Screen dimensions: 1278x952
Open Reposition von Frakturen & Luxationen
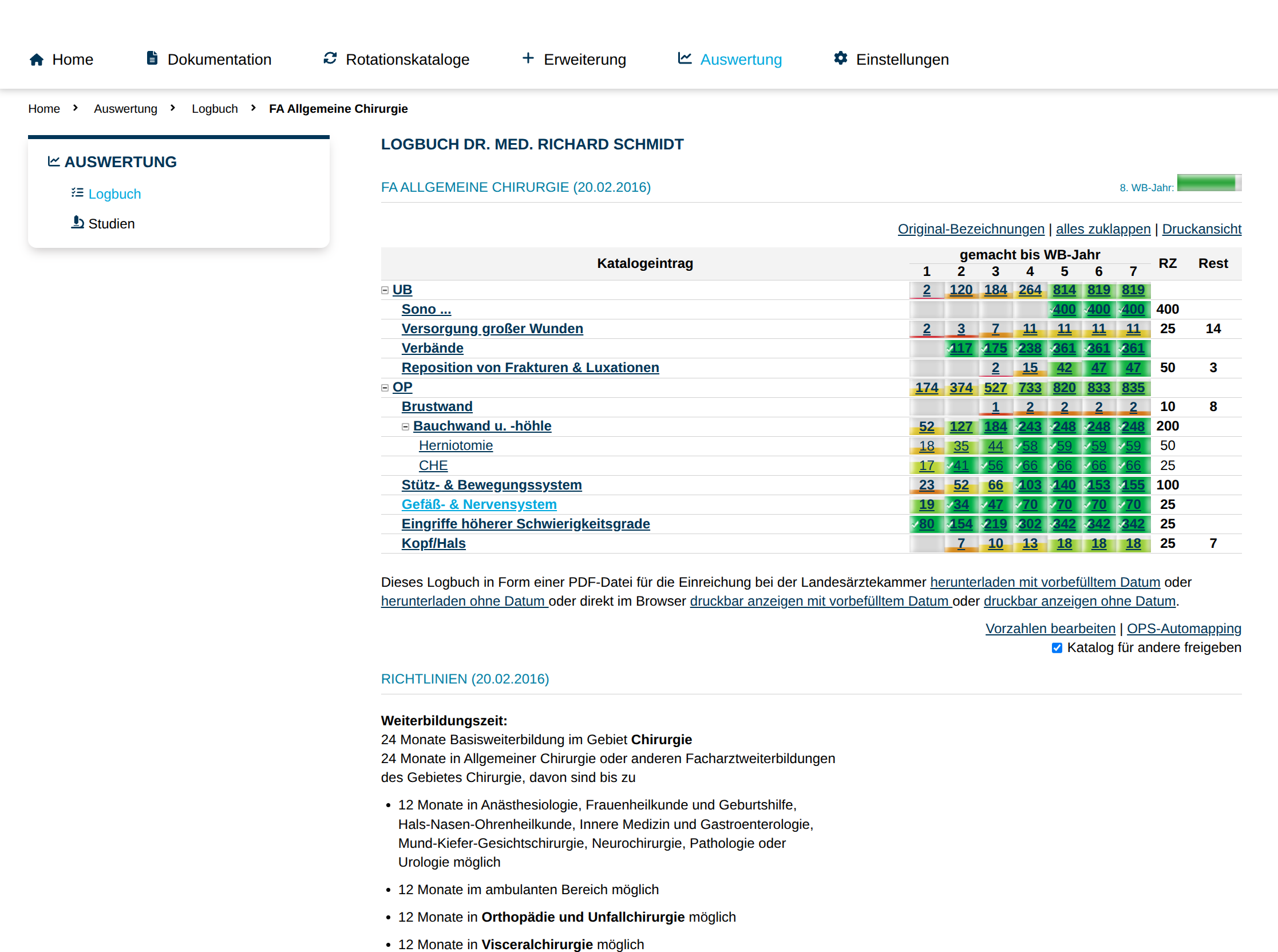tap(530, 368)
